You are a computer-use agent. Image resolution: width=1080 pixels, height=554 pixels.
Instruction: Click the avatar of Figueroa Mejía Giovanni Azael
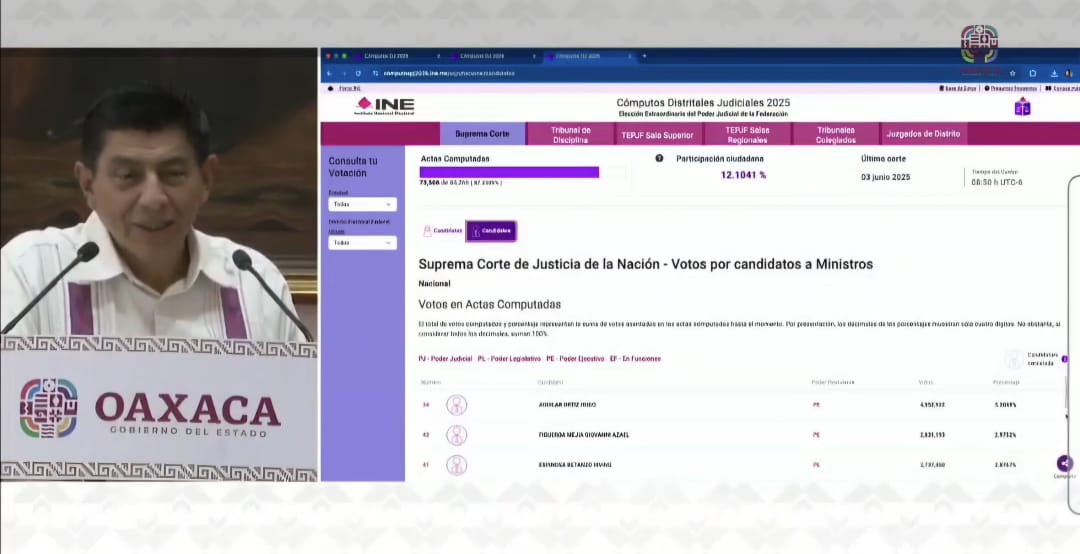click(456, 435)
